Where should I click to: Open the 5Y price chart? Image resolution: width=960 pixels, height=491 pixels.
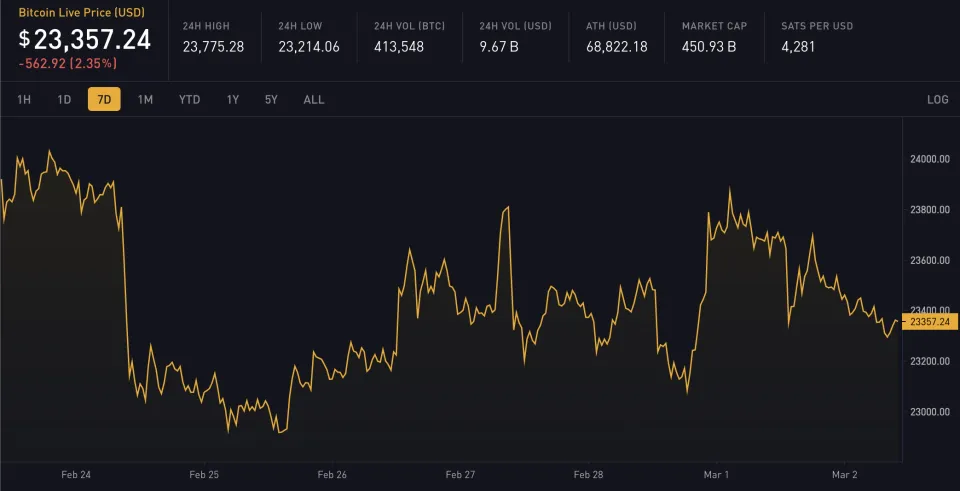271,99
